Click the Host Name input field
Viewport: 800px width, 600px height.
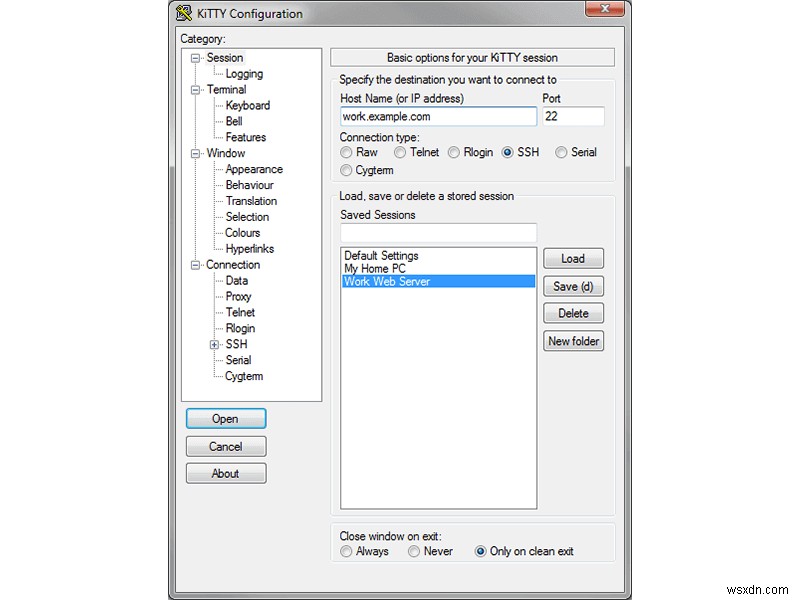[438, 117]
